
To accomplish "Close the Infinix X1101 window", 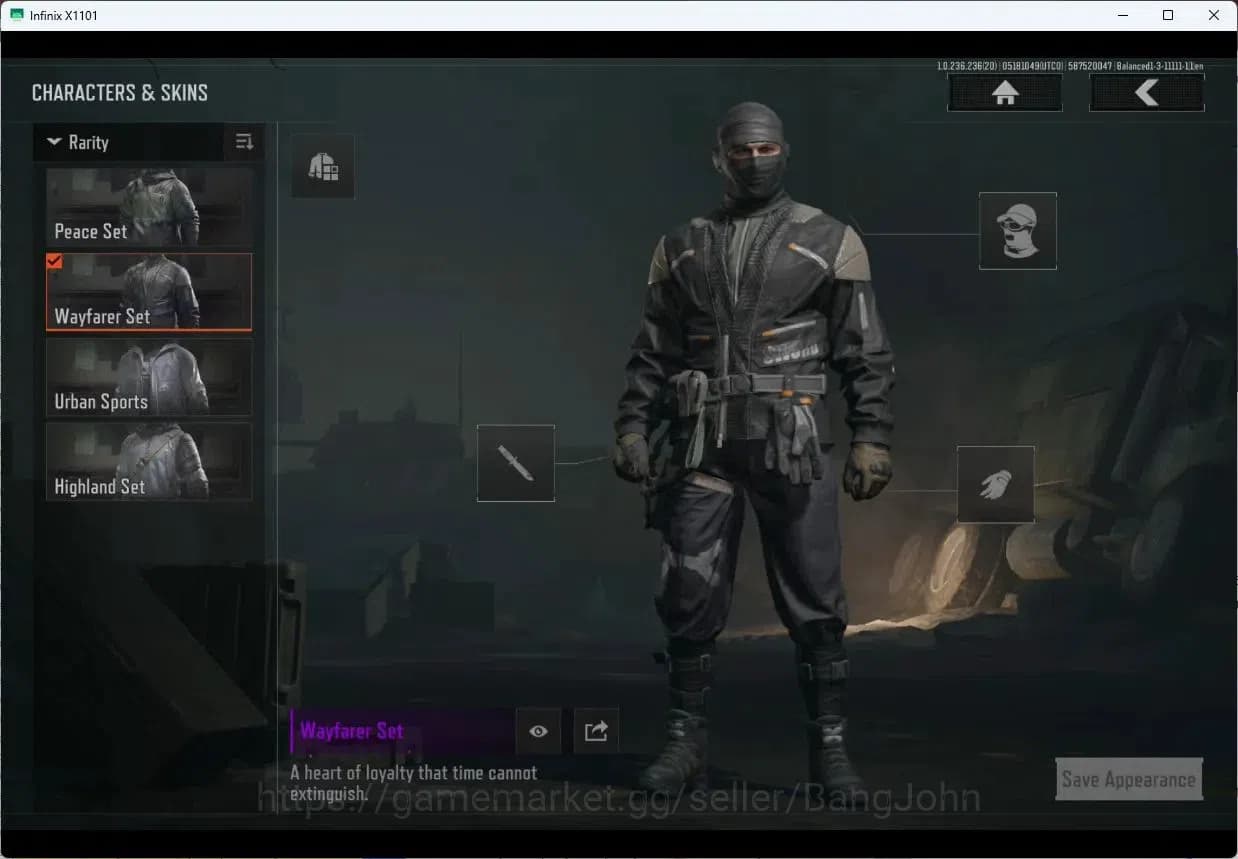I will (1214, 15).
